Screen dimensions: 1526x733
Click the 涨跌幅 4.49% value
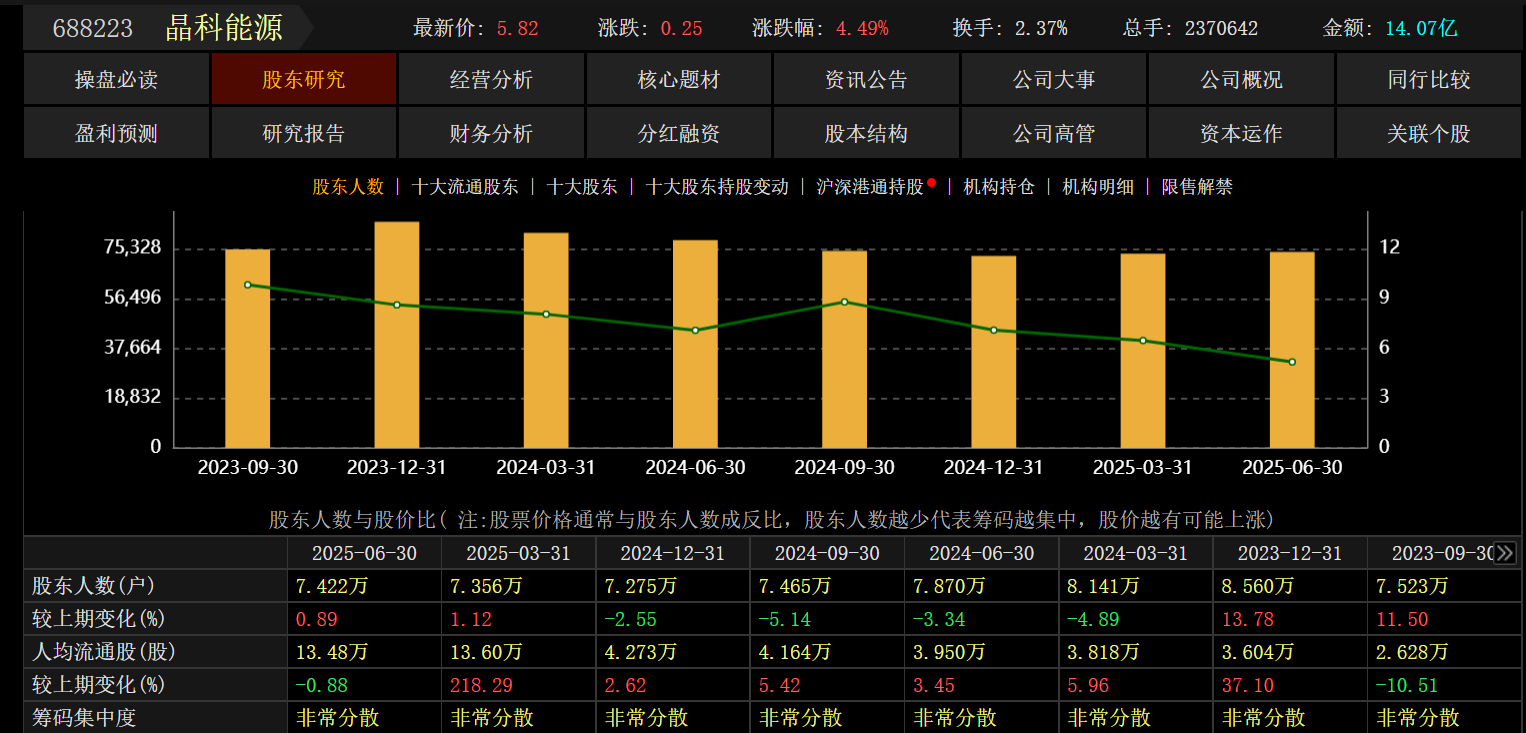click(862, 28)
